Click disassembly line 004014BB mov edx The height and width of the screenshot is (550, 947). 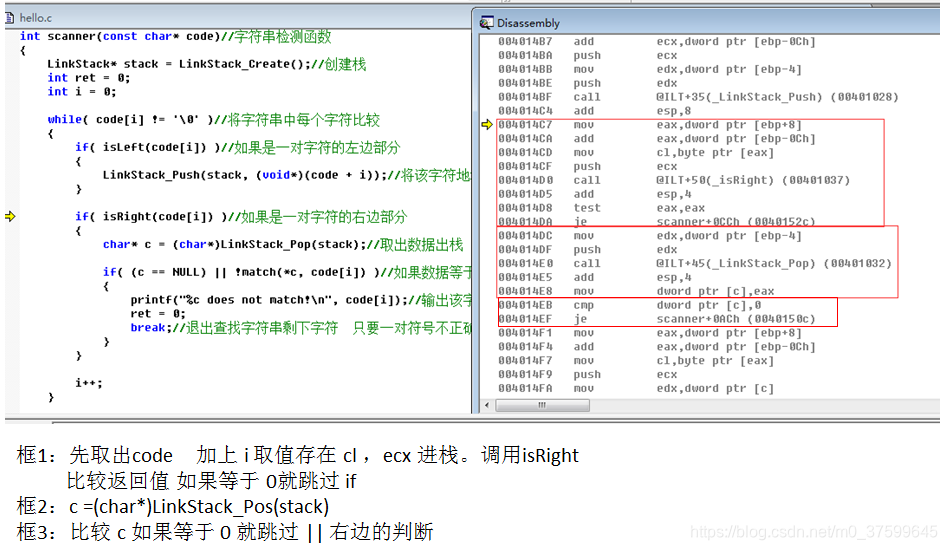(650, 69)
